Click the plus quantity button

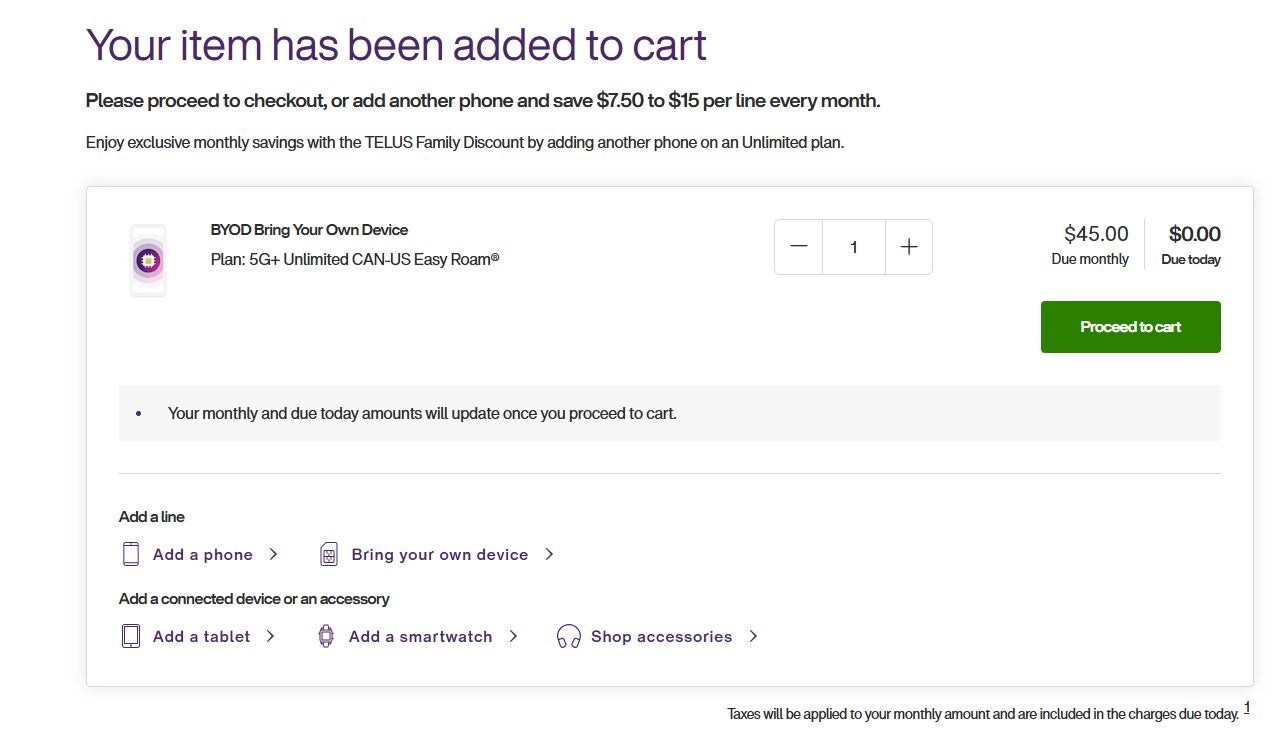click(x=909, y=247)
